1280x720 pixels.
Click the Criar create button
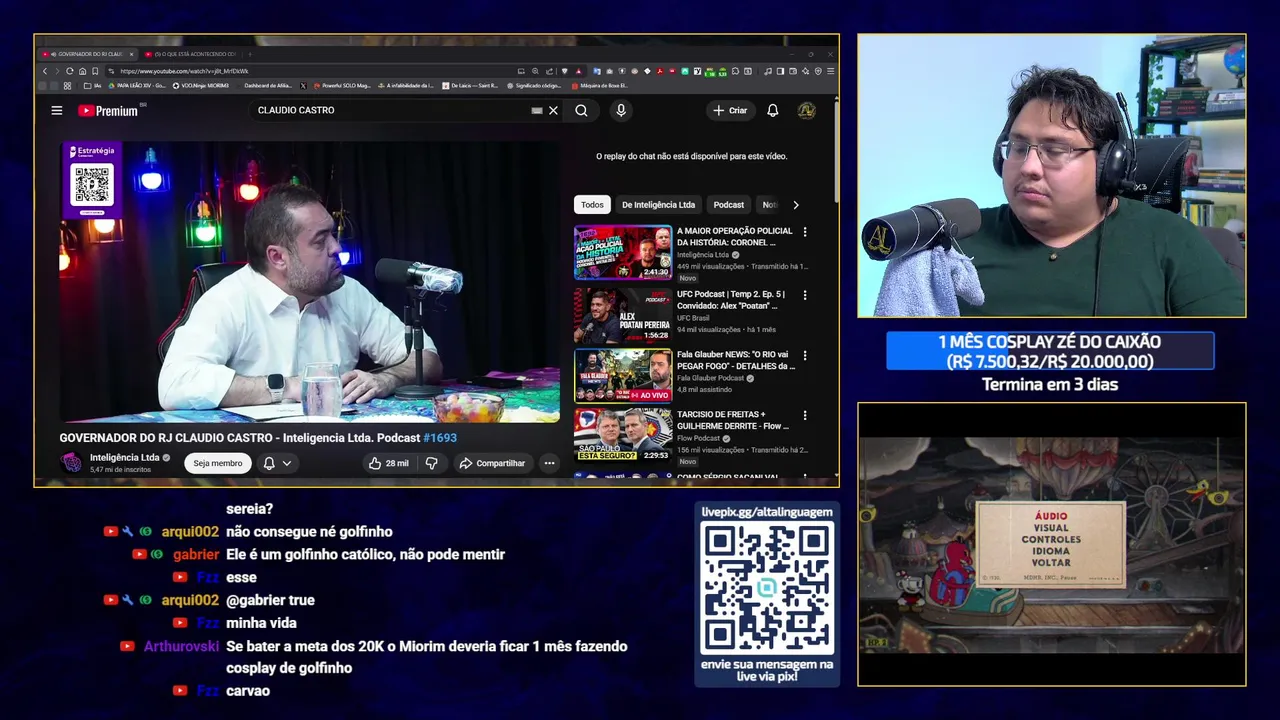730,111
